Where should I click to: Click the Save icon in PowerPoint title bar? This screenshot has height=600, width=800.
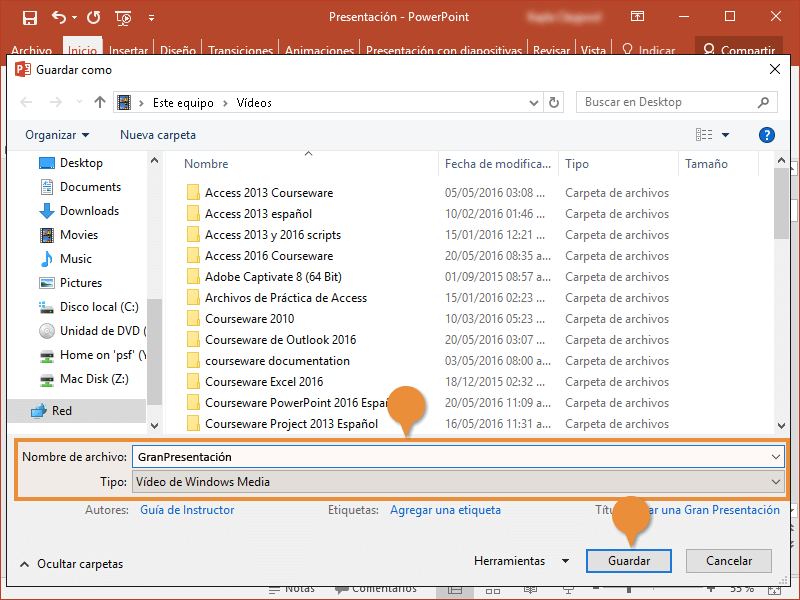(30, 18)
